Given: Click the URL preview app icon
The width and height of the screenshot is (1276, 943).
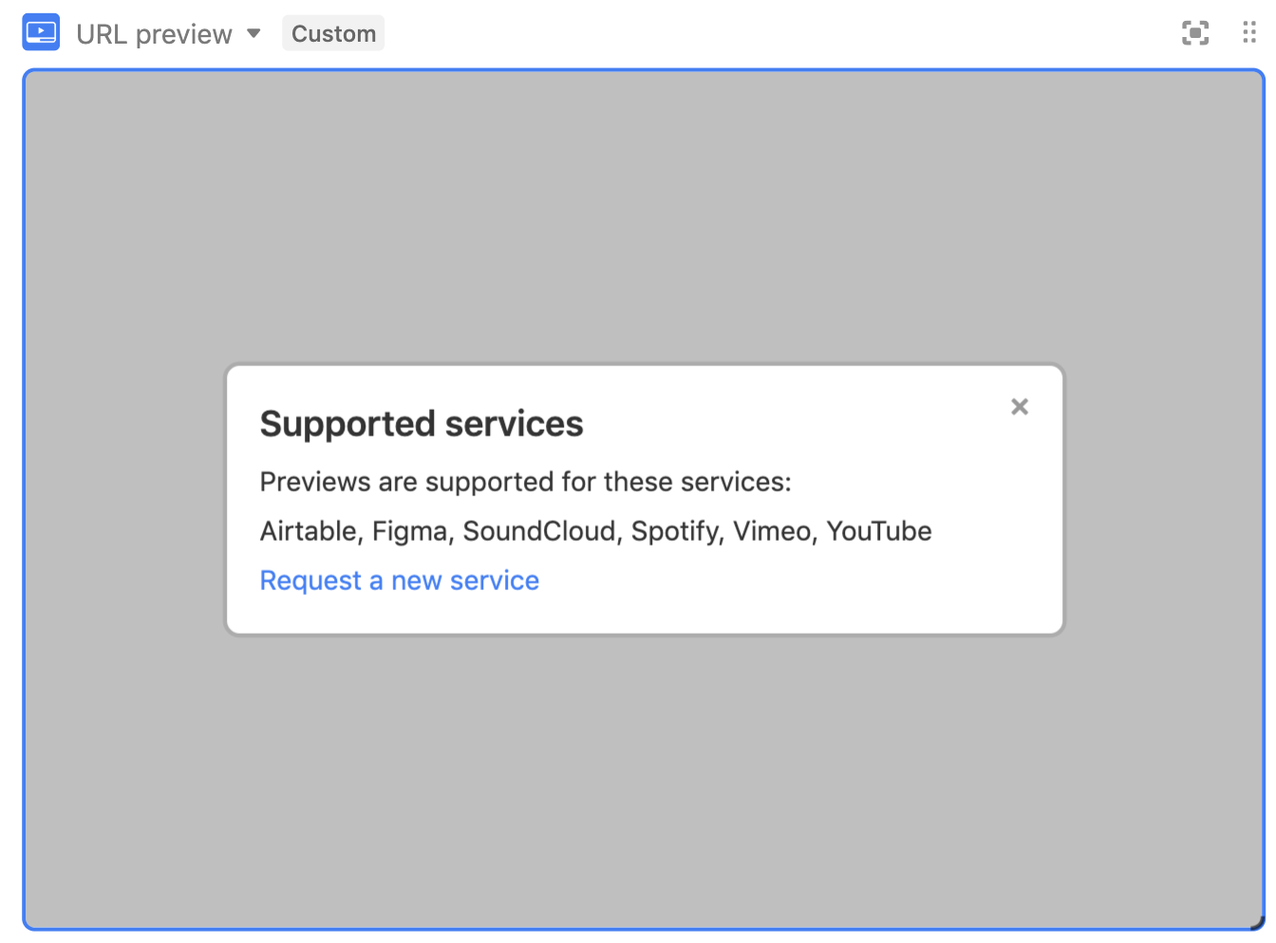Looking at the screenshot, I should (x=41, y=32).
